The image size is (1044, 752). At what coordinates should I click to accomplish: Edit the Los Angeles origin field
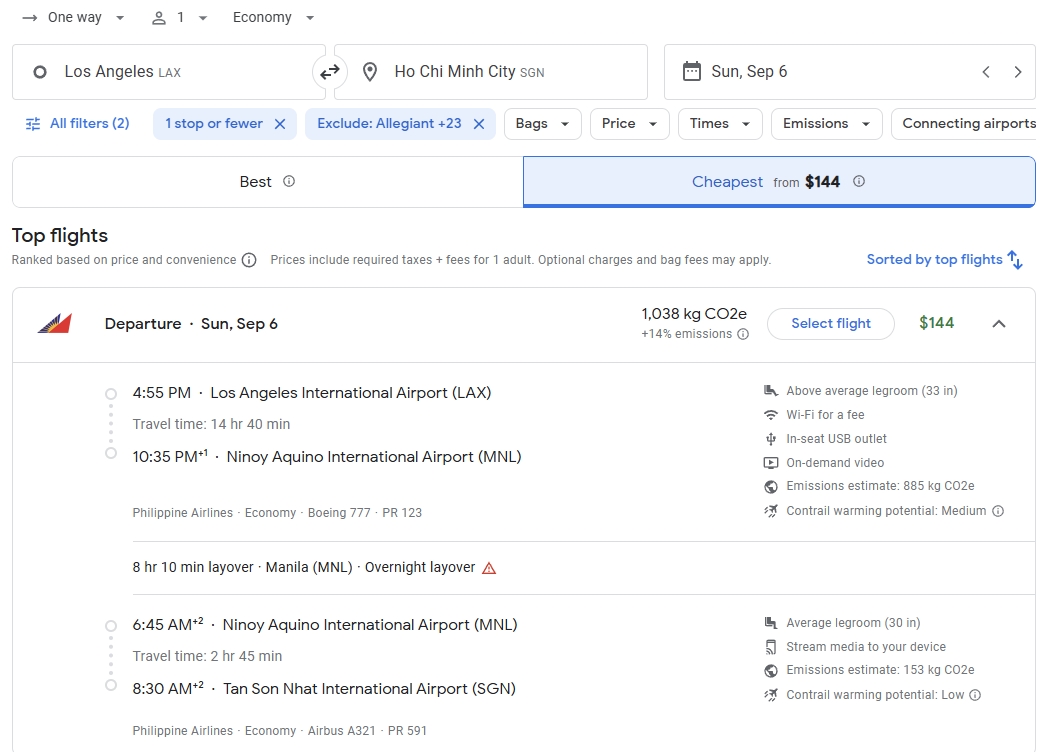pyautogui.click(x=168, y=72)
